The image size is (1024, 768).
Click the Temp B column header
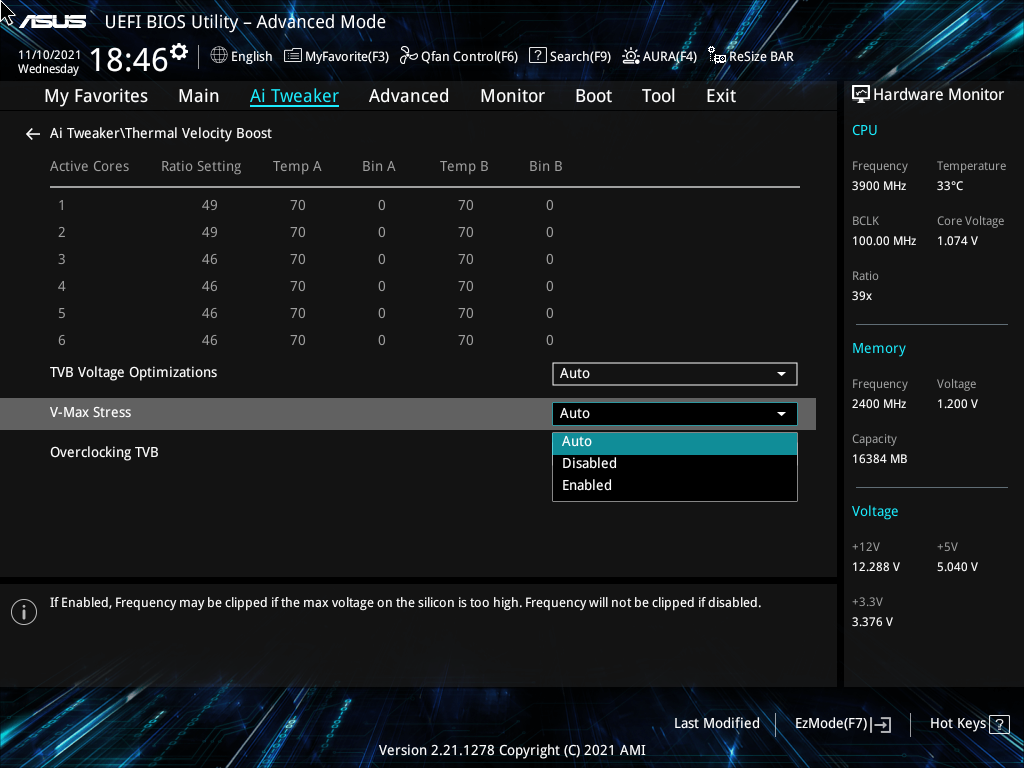[x=464, y=167]
